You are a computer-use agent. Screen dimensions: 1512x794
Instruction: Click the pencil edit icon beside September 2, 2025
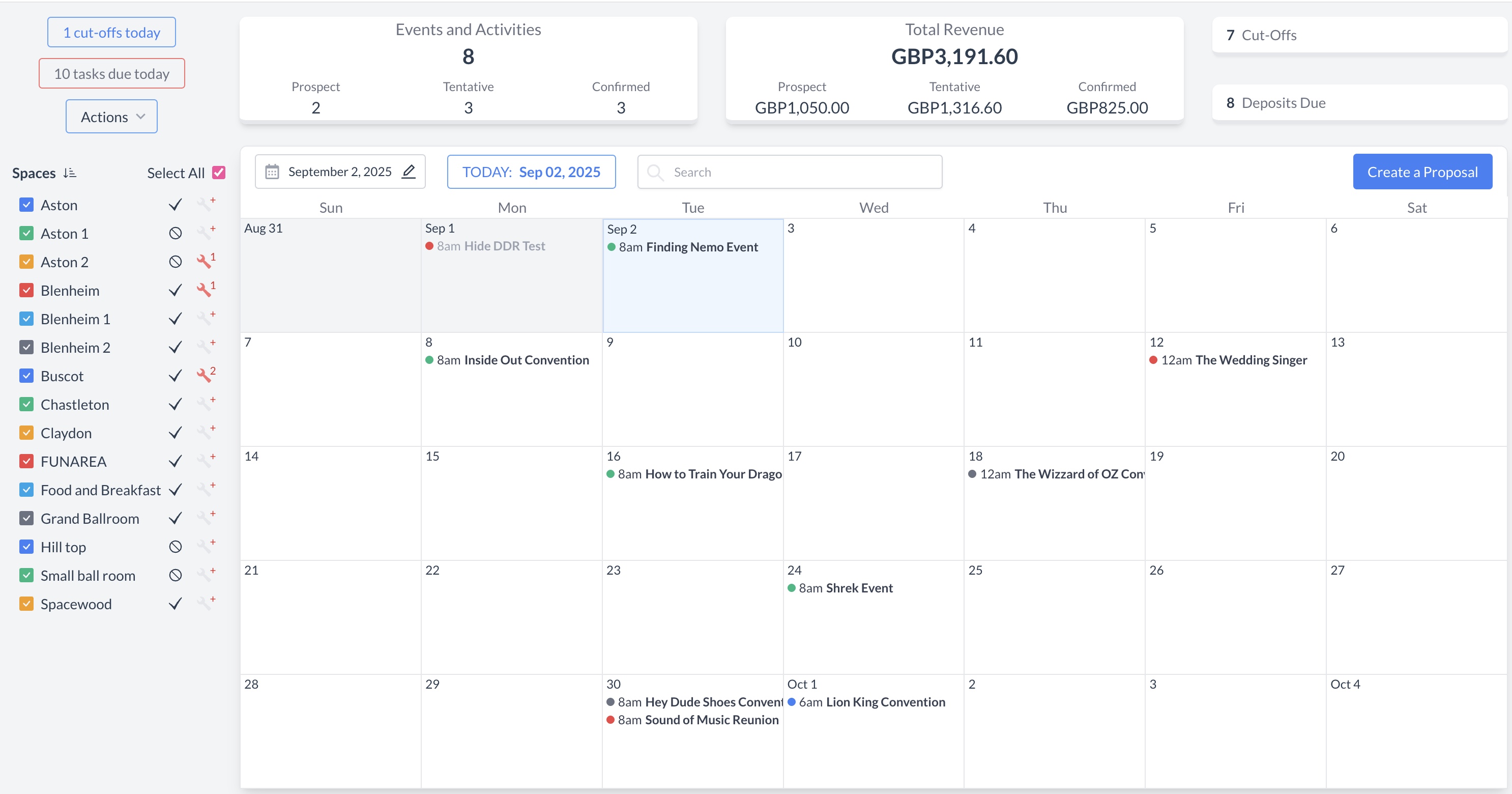click(x=409, y=172)
